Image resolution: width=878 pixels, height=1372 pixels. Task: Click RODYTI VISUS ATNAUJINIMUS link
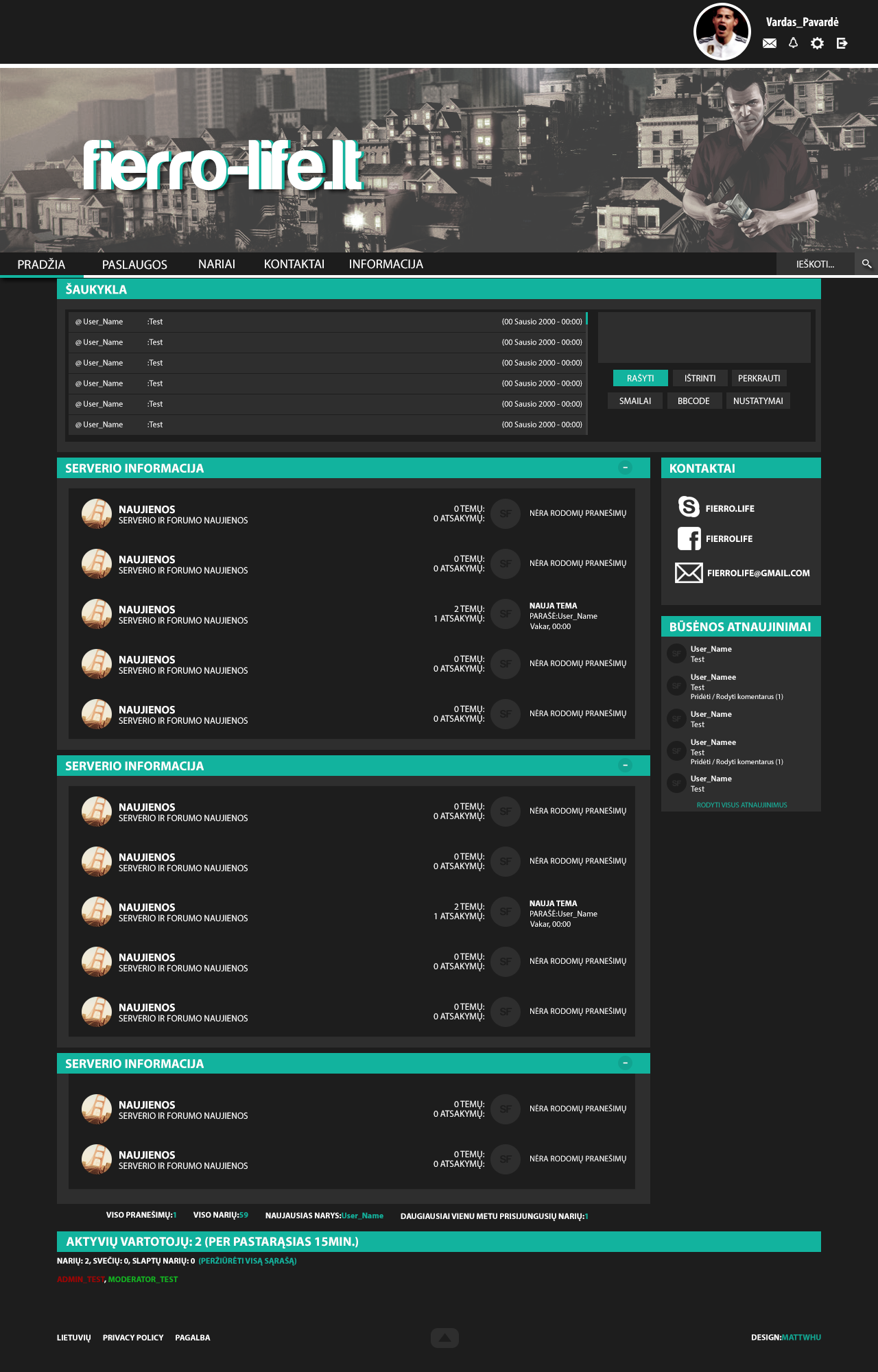click(741, 805)
